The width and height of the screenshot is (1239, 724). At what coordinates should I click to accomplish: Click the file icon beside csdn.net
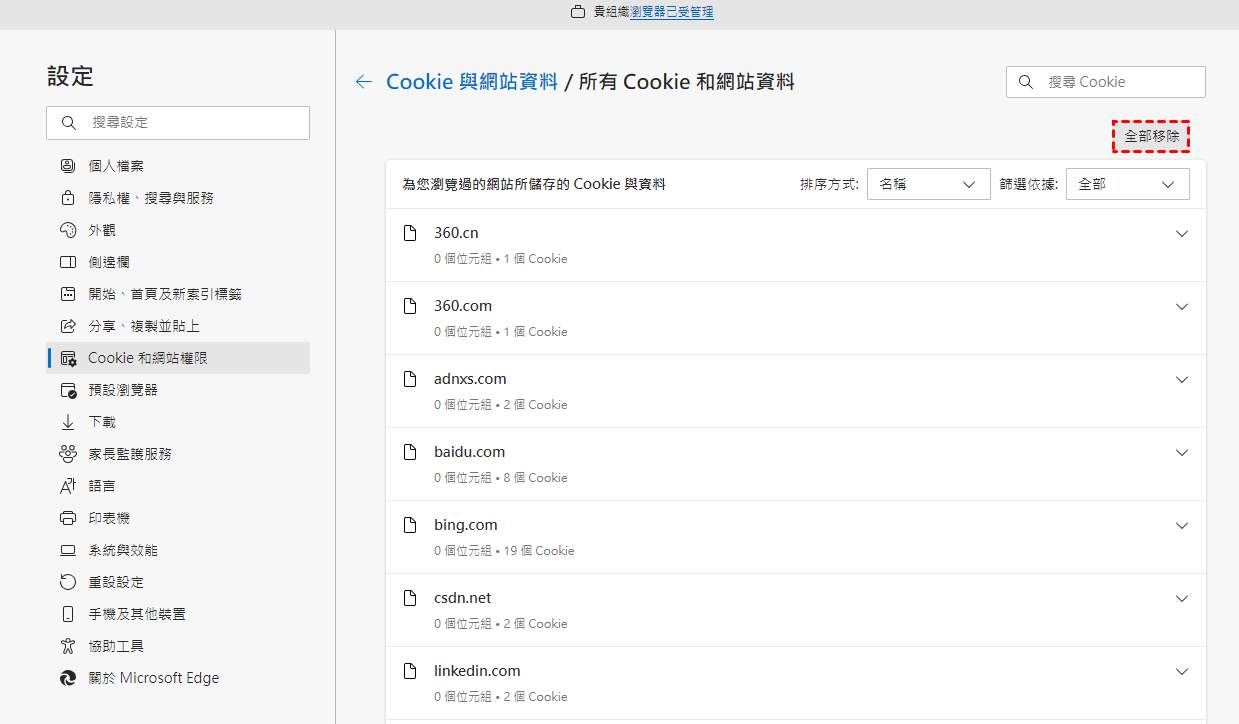409,598
